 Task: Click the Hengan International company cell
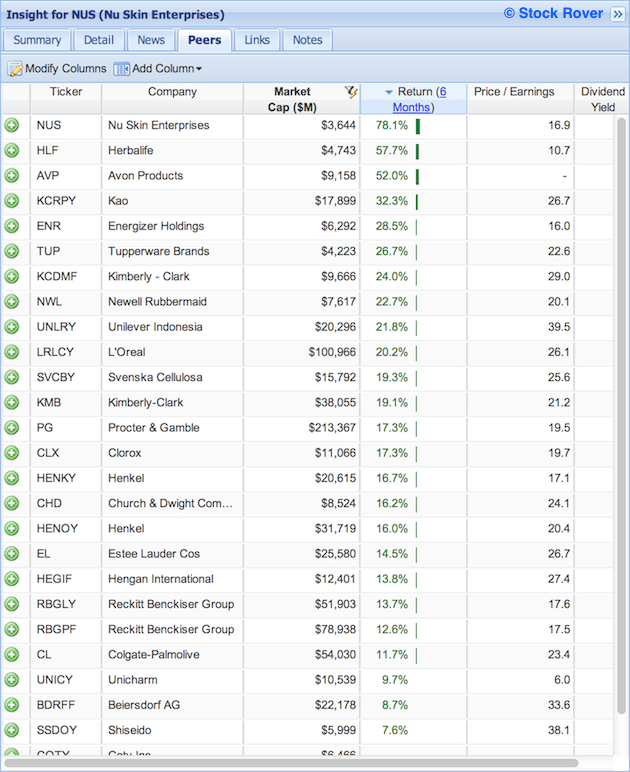[172, 579]
